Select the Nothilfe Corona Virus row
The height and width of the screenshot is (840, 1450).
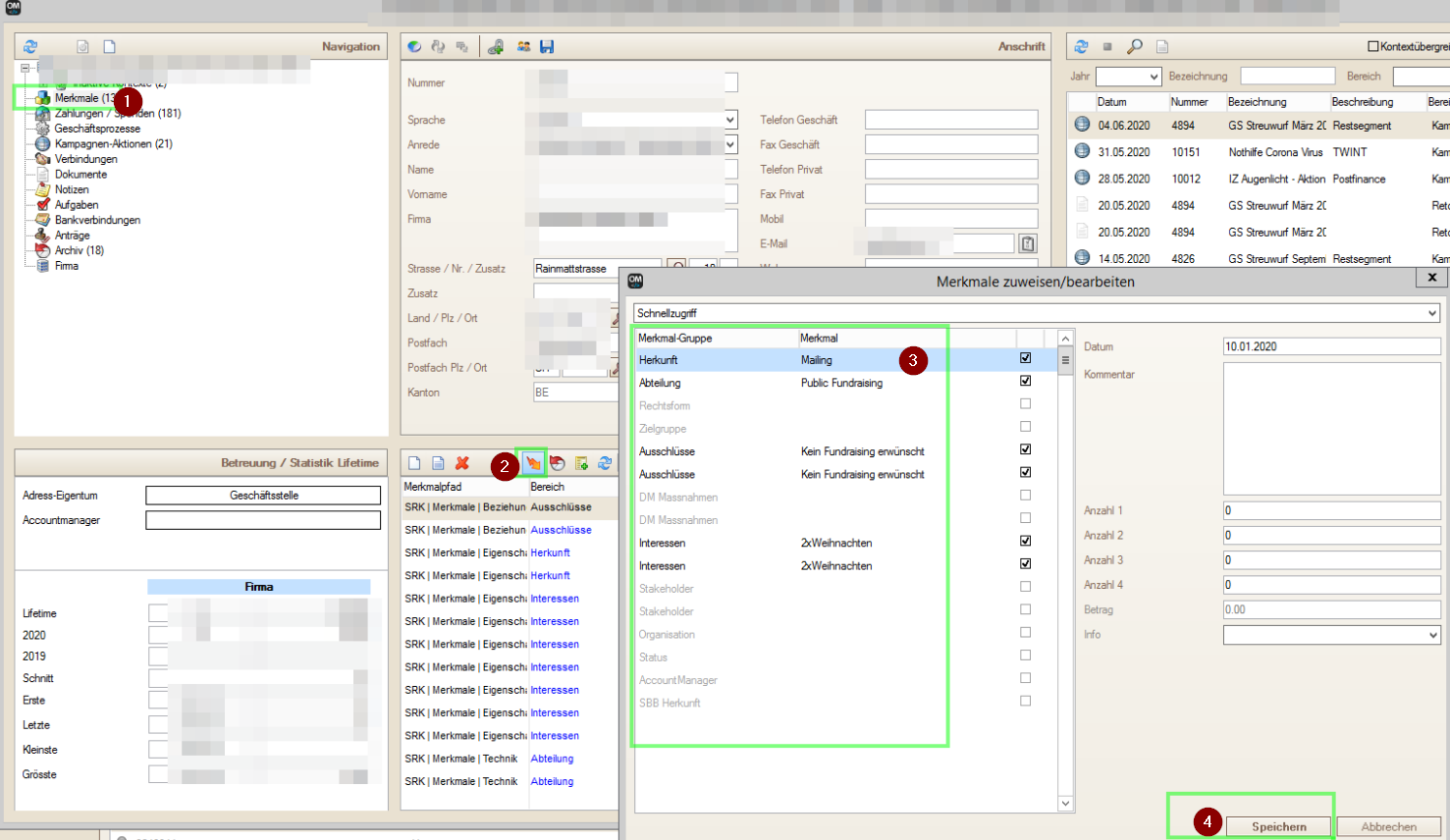pyautogui.click(x=1257, y=152)
